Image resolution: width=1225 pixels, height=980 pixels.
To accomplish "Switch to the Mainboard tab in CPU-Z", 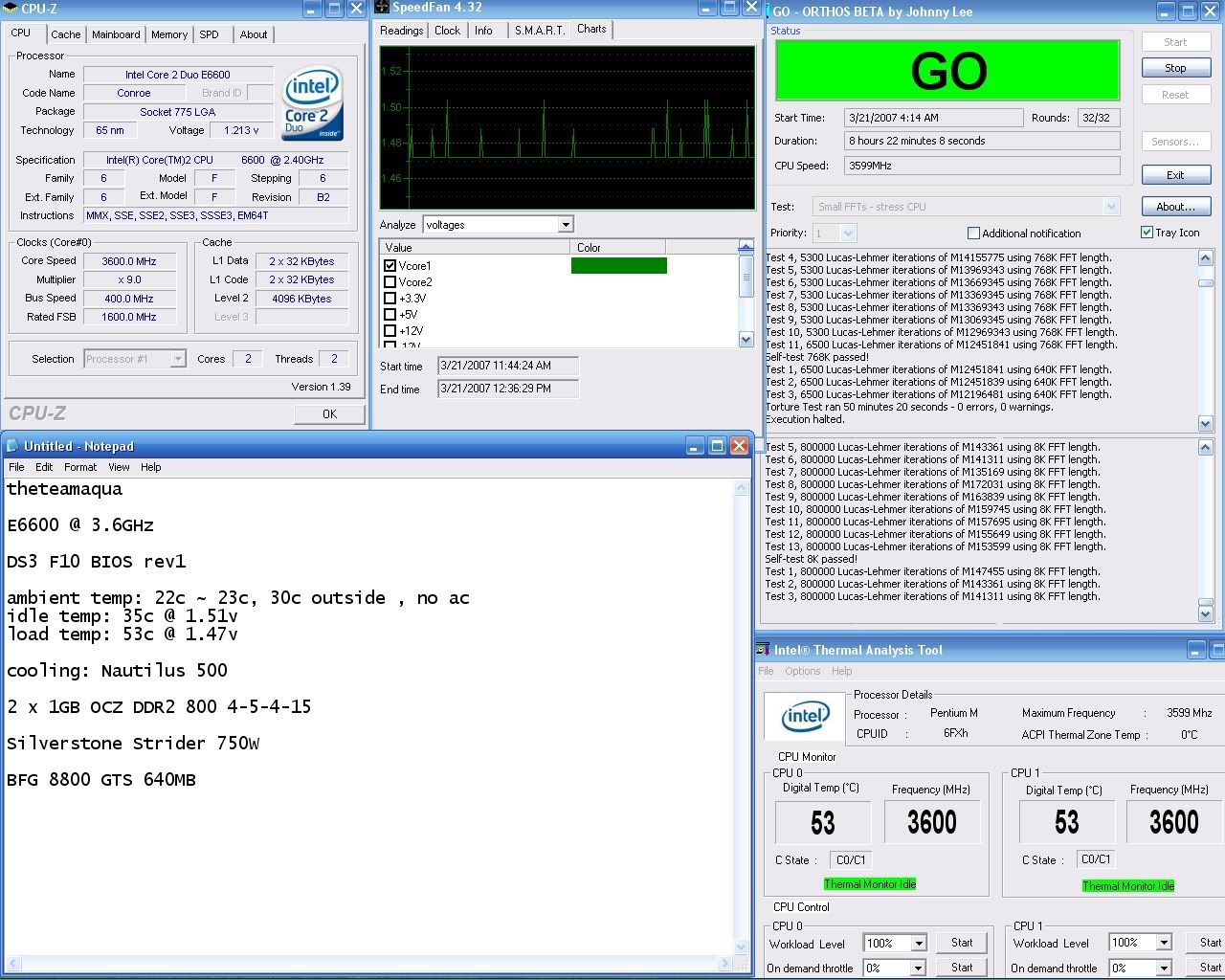I will (x=116, y=34).
